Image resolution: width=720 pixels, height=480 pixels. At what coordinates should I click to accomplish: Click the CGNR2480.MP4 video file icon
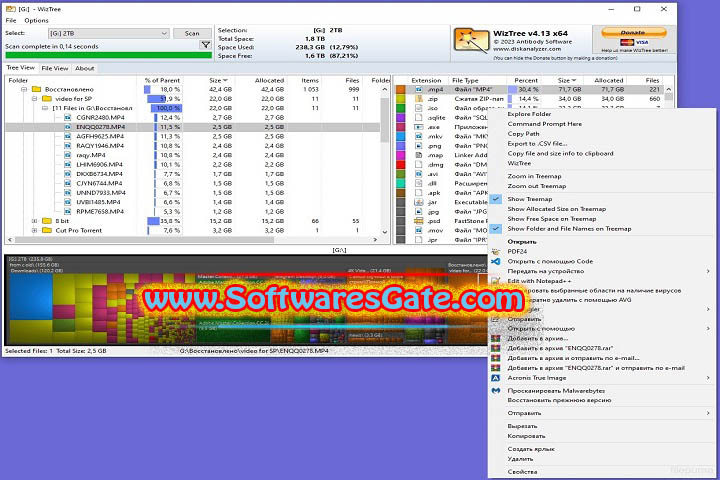tap(68, 118)
